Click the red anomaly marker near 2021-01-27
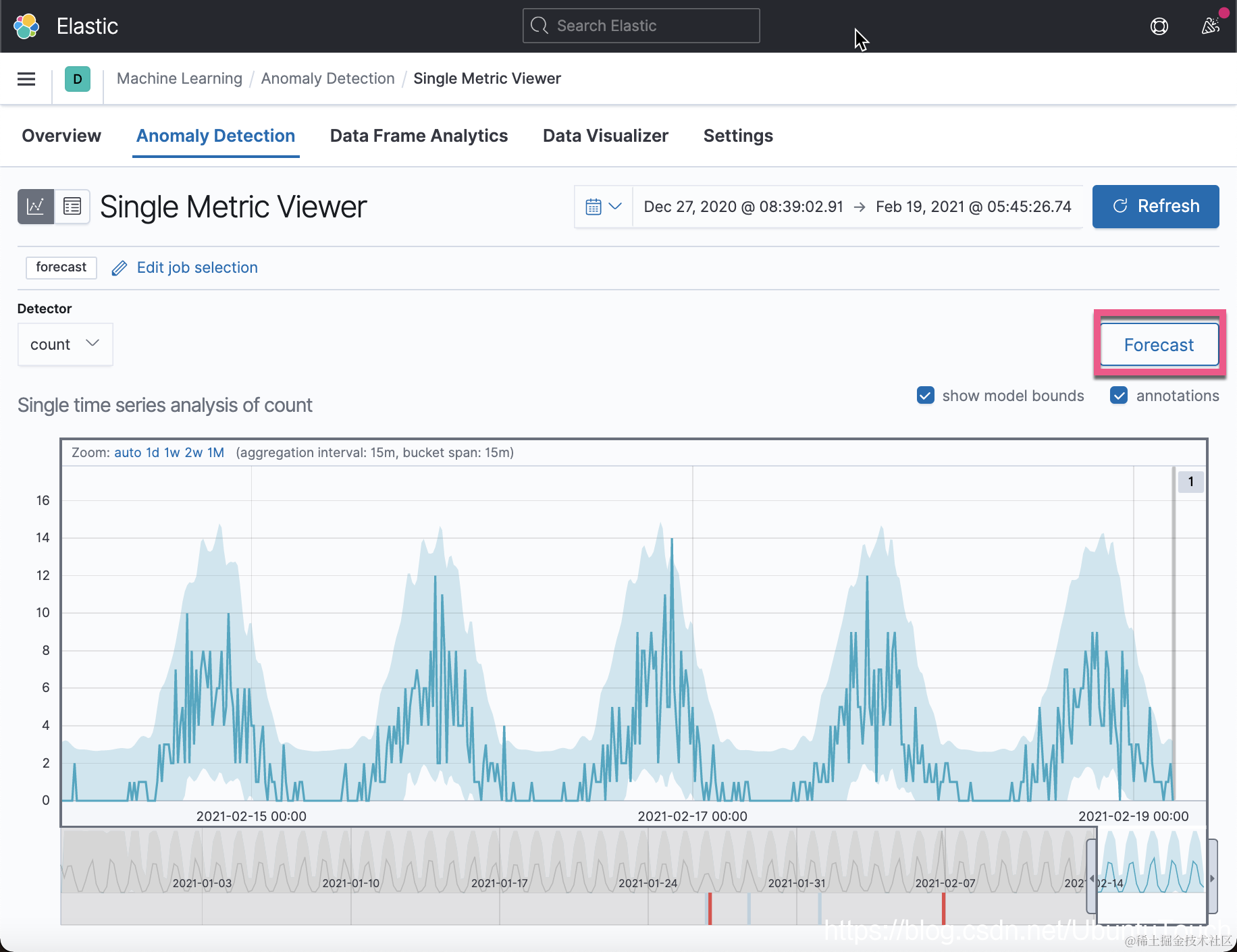This screenshot has height=952, width=1237. (710, 909)
